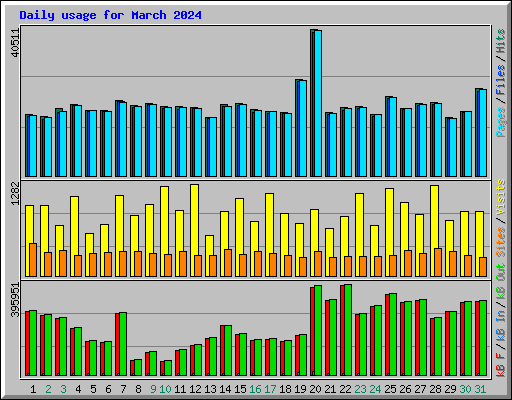Click day label 26 on the x-axis
Screen dimensions: 512x400
point(405,389)
